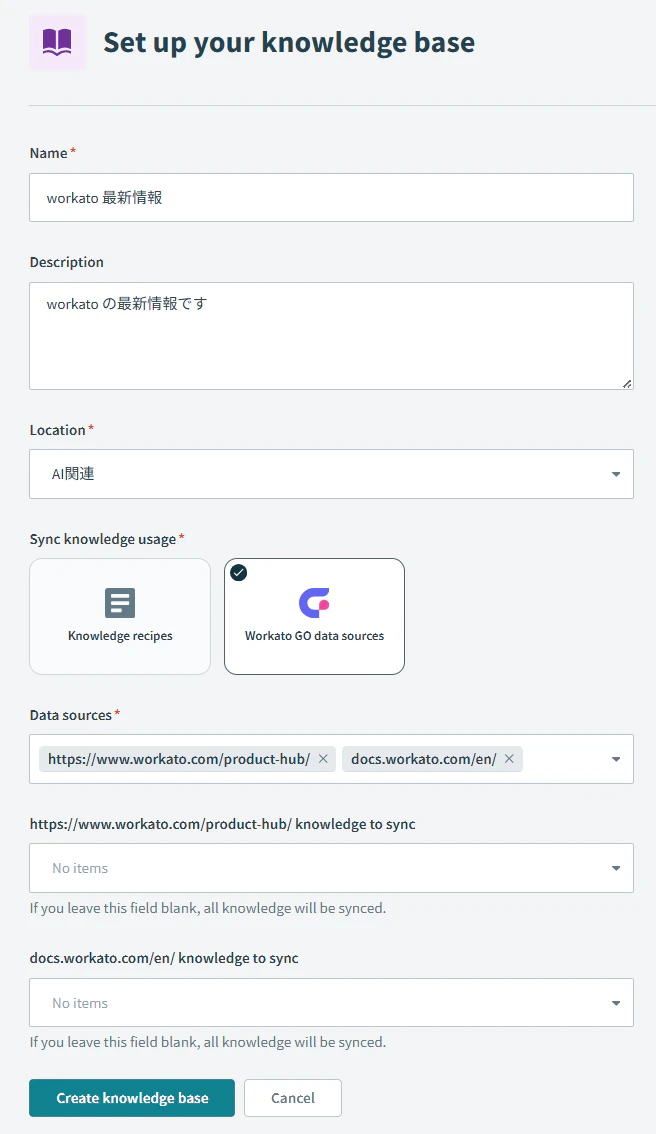Expand the Location dropdown

pyautogui.click(x=331, y=474)
